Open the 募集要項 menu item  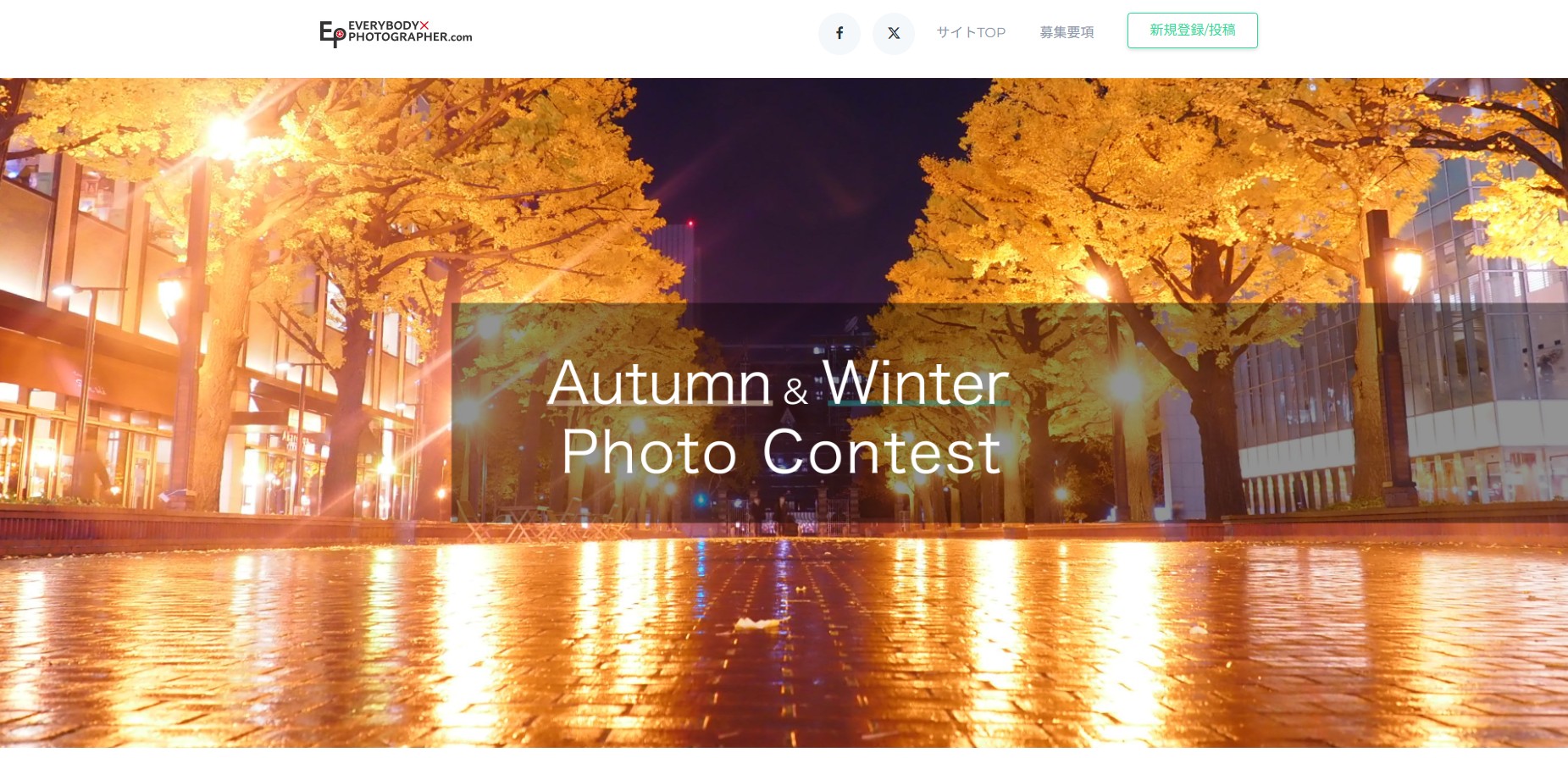tap(1067, 32)
